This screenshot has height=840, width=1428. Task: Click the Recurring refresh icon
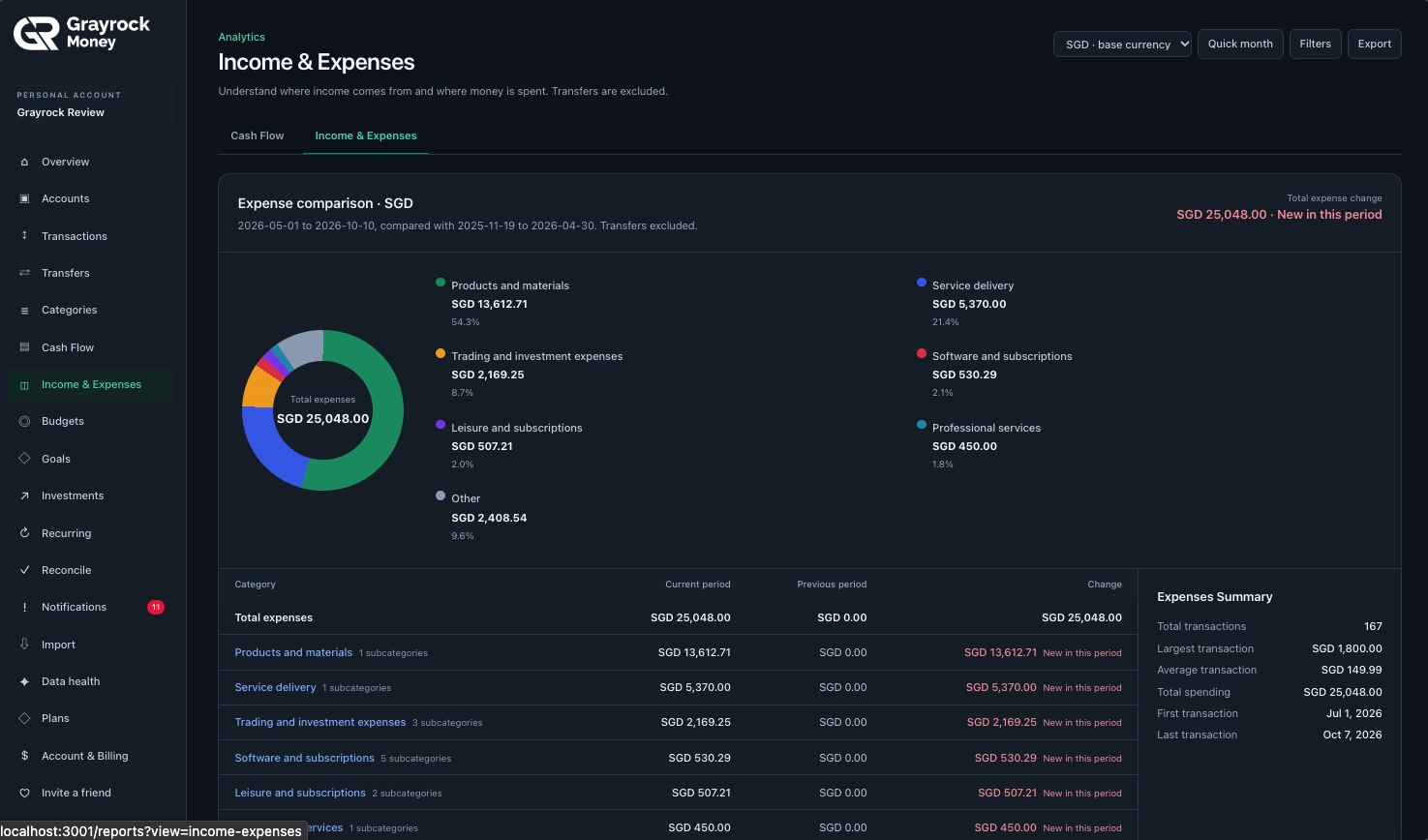(x=24, y=533)
